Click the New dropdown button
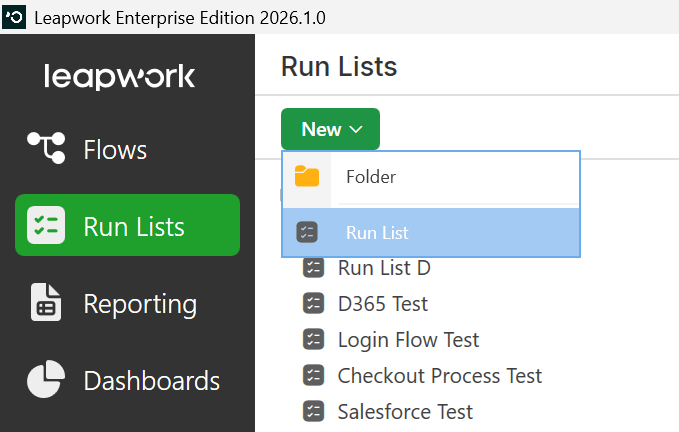This screenshot has height=432, width=679. coord(330,129)
